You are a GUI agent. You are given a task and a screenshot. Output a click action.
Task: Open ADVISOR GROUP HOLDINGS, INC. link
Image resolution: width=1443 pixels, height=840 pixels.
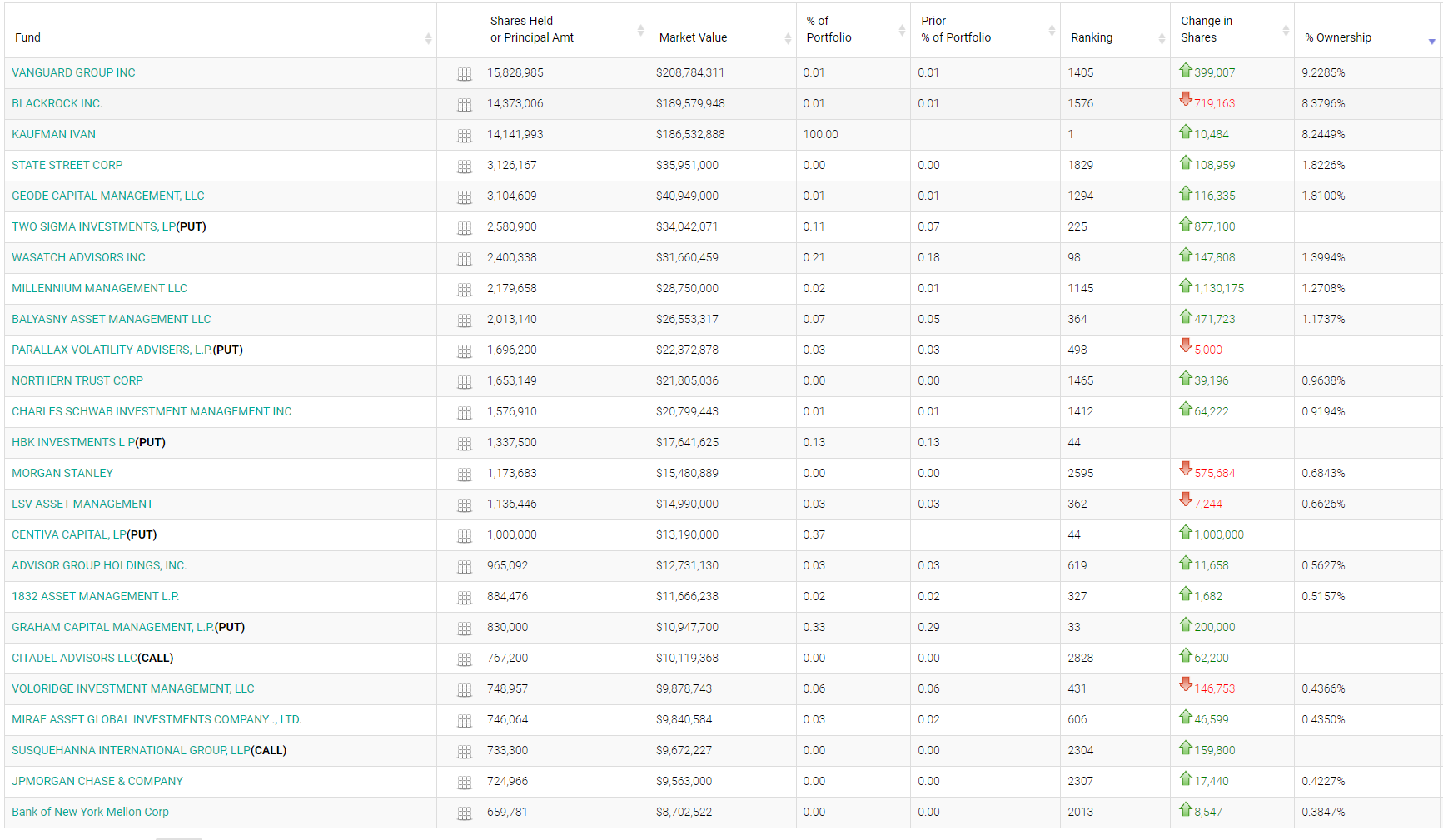pyautogui.click(x=99, y=565)
